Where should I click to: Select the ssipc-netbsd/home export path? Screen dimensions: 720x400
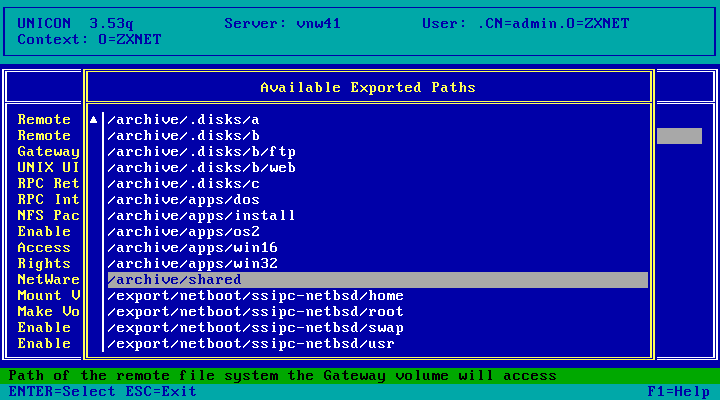(x=377, y=296)
